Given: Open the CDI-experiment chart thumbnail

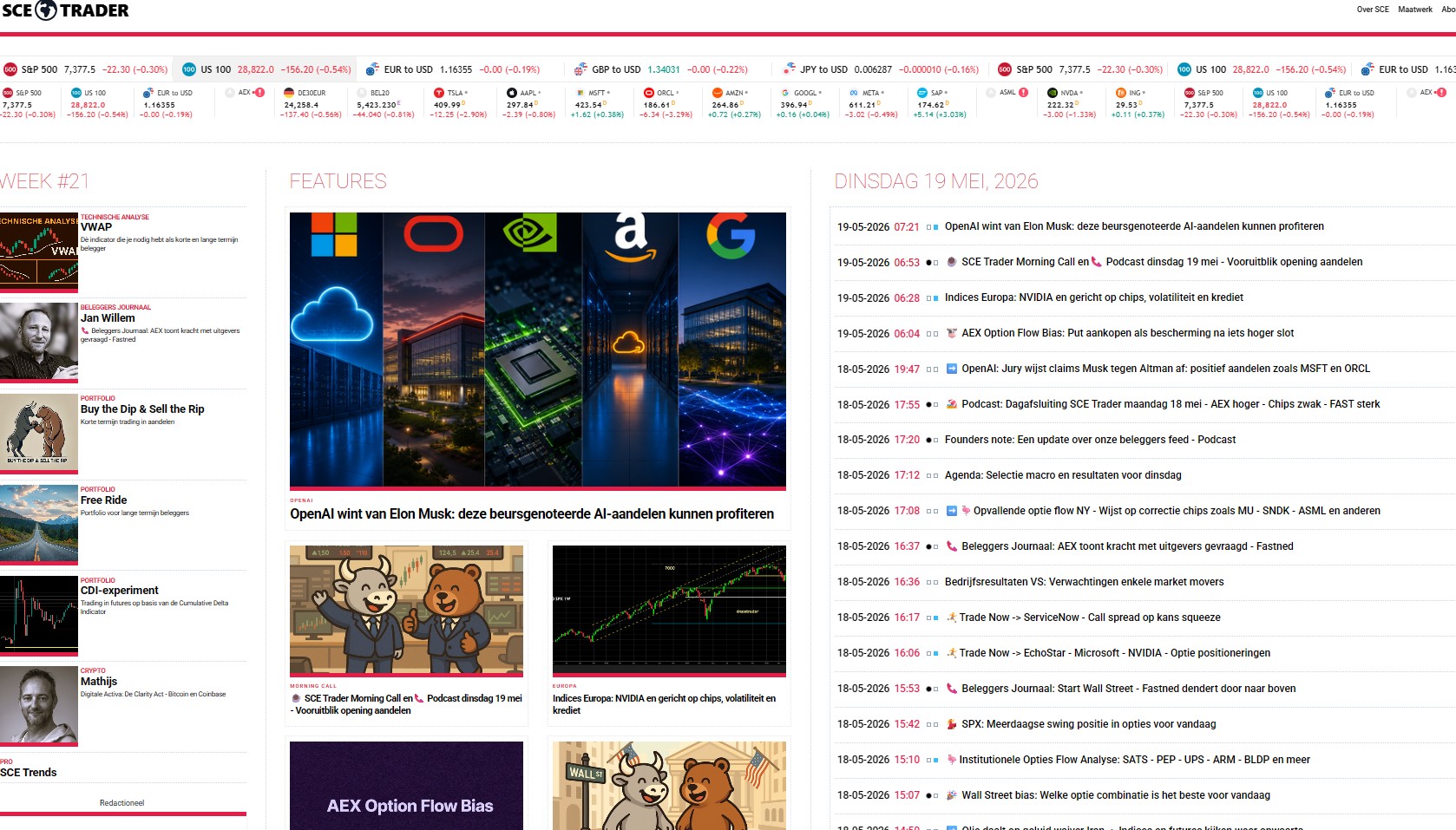Looking at the screenshot, I should [x=39, y=616].
